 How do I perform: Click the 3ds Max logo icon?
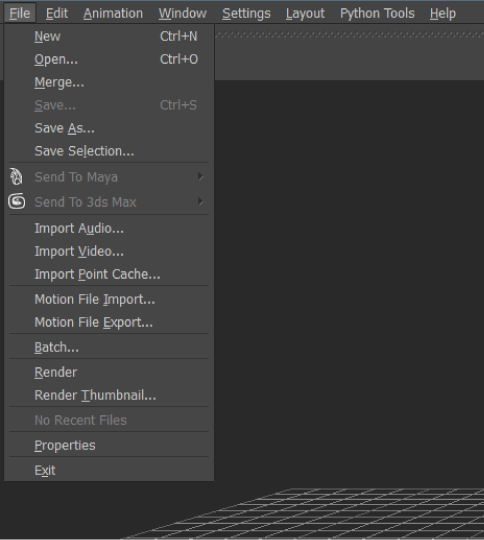(17, 201)
